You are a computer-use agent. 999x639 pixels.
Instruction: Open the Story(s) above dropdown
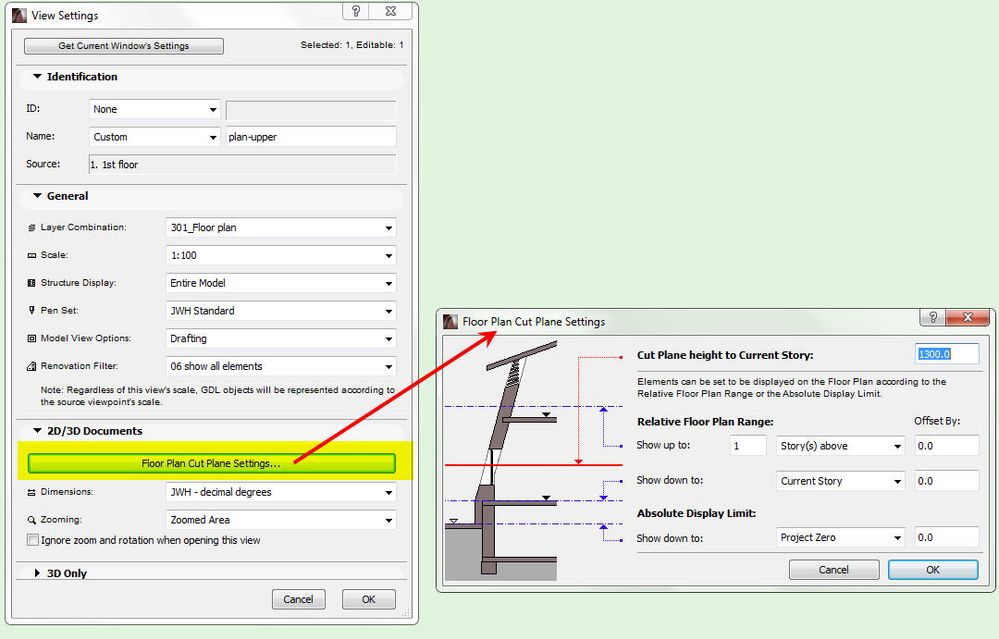coord(841,446)
